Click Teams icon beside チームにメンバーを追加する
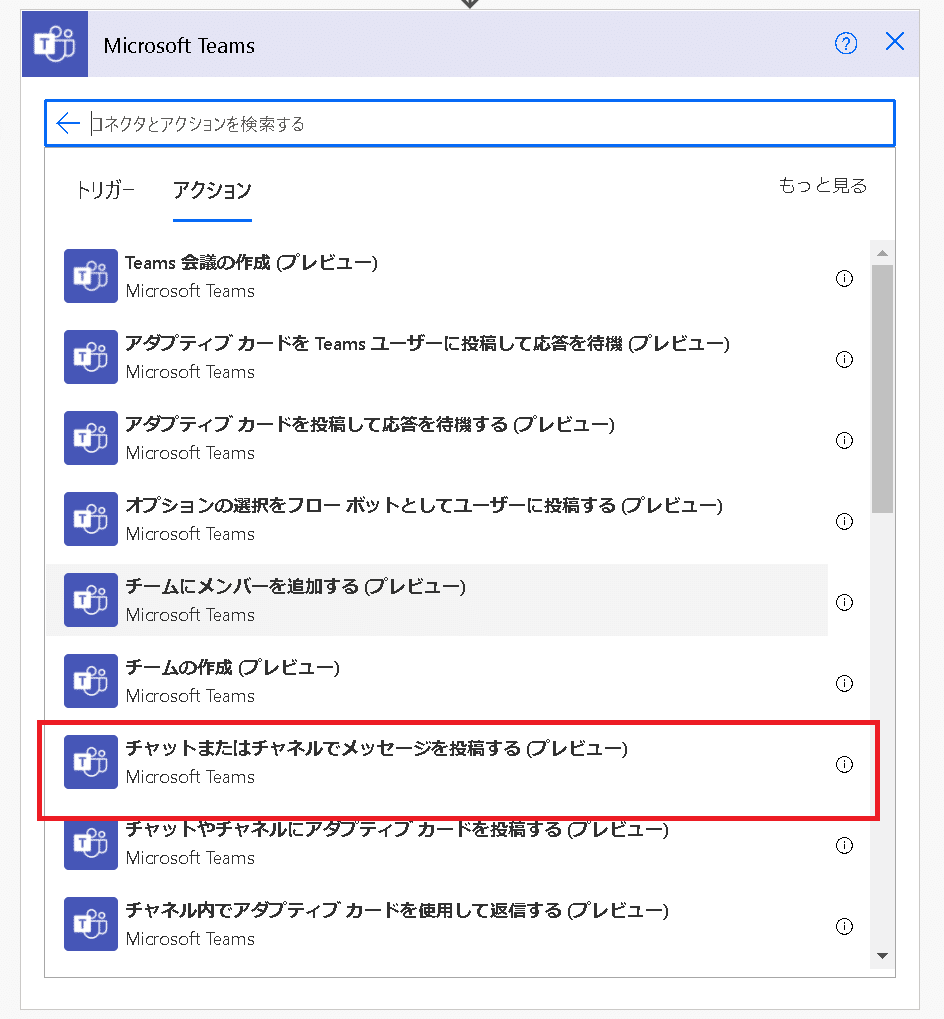This screenshot has width=944, height=1019. 91,600
